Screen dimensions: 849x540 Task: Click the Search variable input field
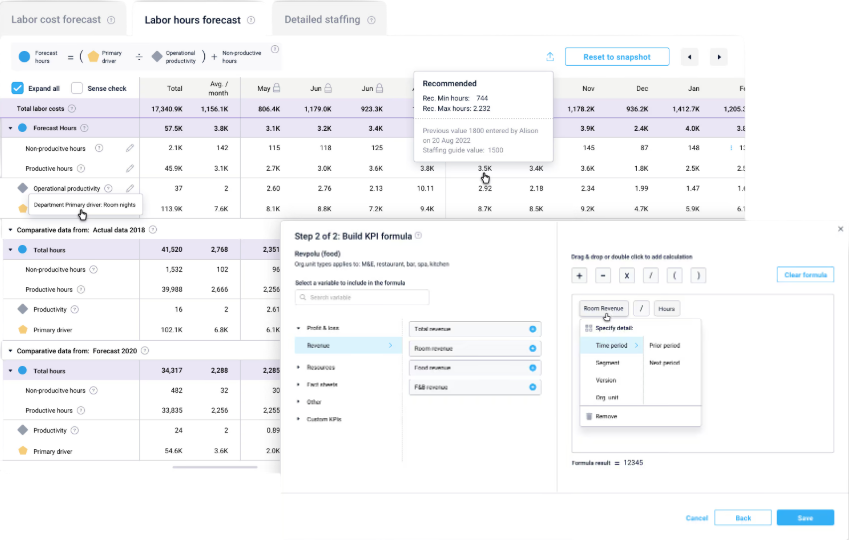pos(362,297)
